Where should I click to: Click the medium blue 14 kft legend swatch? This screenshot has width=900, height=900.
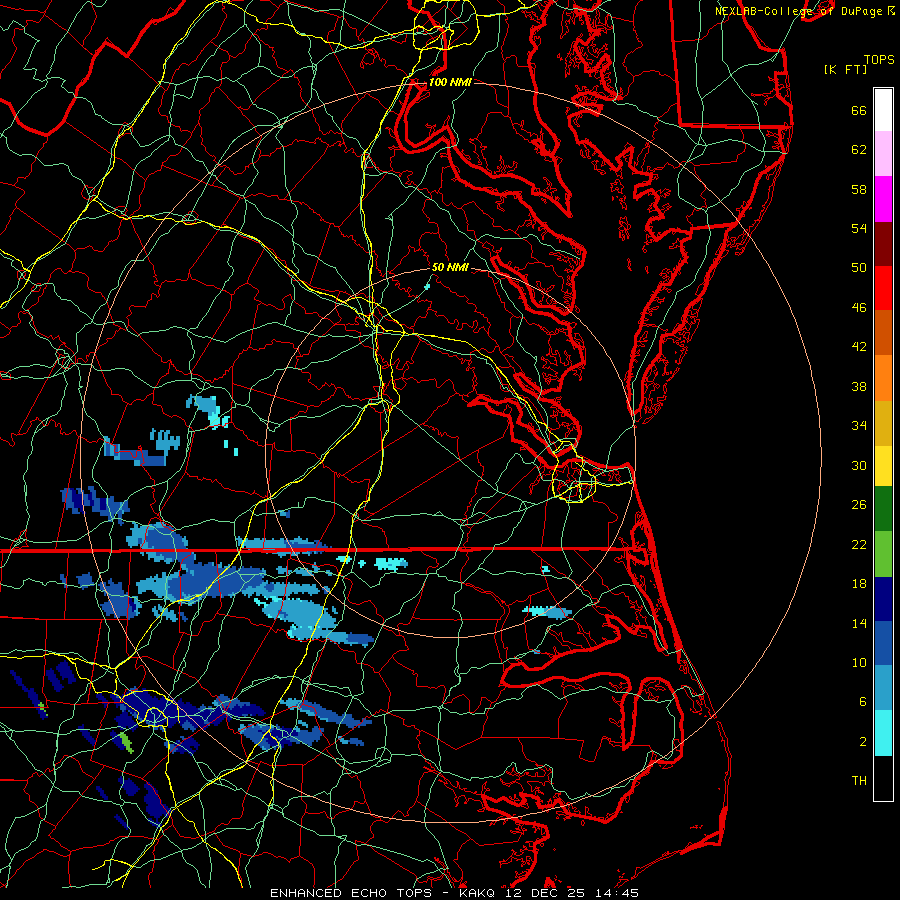click(883, 644)
